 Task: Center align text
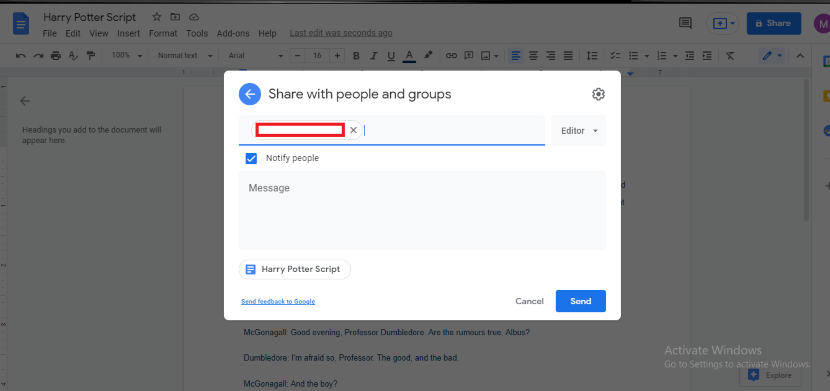[x=534, y=56]
